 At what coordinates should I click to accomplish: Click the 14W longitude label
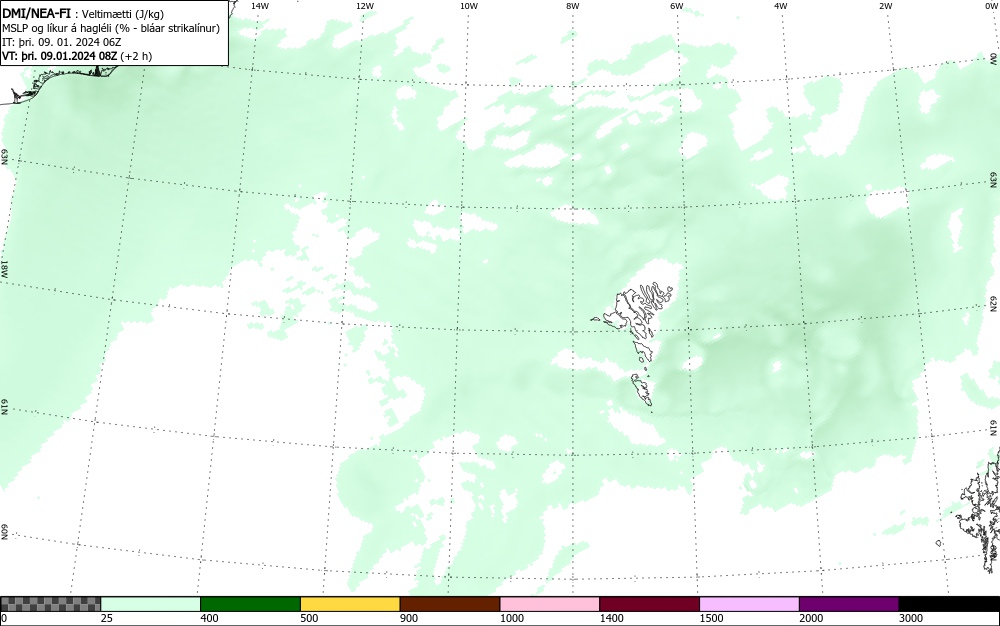click(x=260, y=6)
